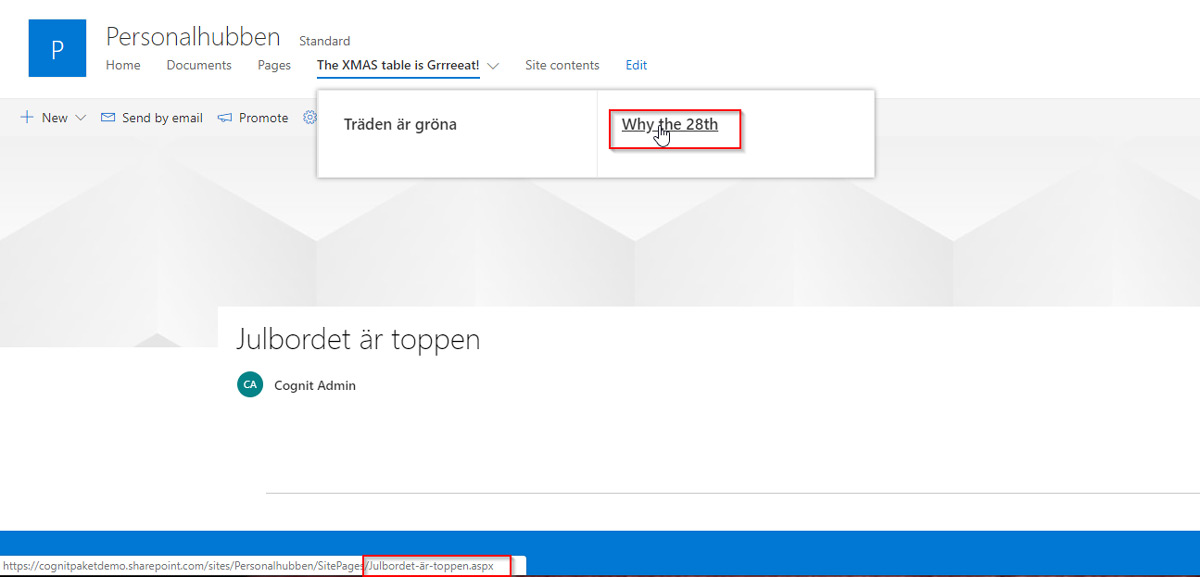Go to the Home navigation item
The height and width of the screenshot is (577, 1200).
(123, 65)
